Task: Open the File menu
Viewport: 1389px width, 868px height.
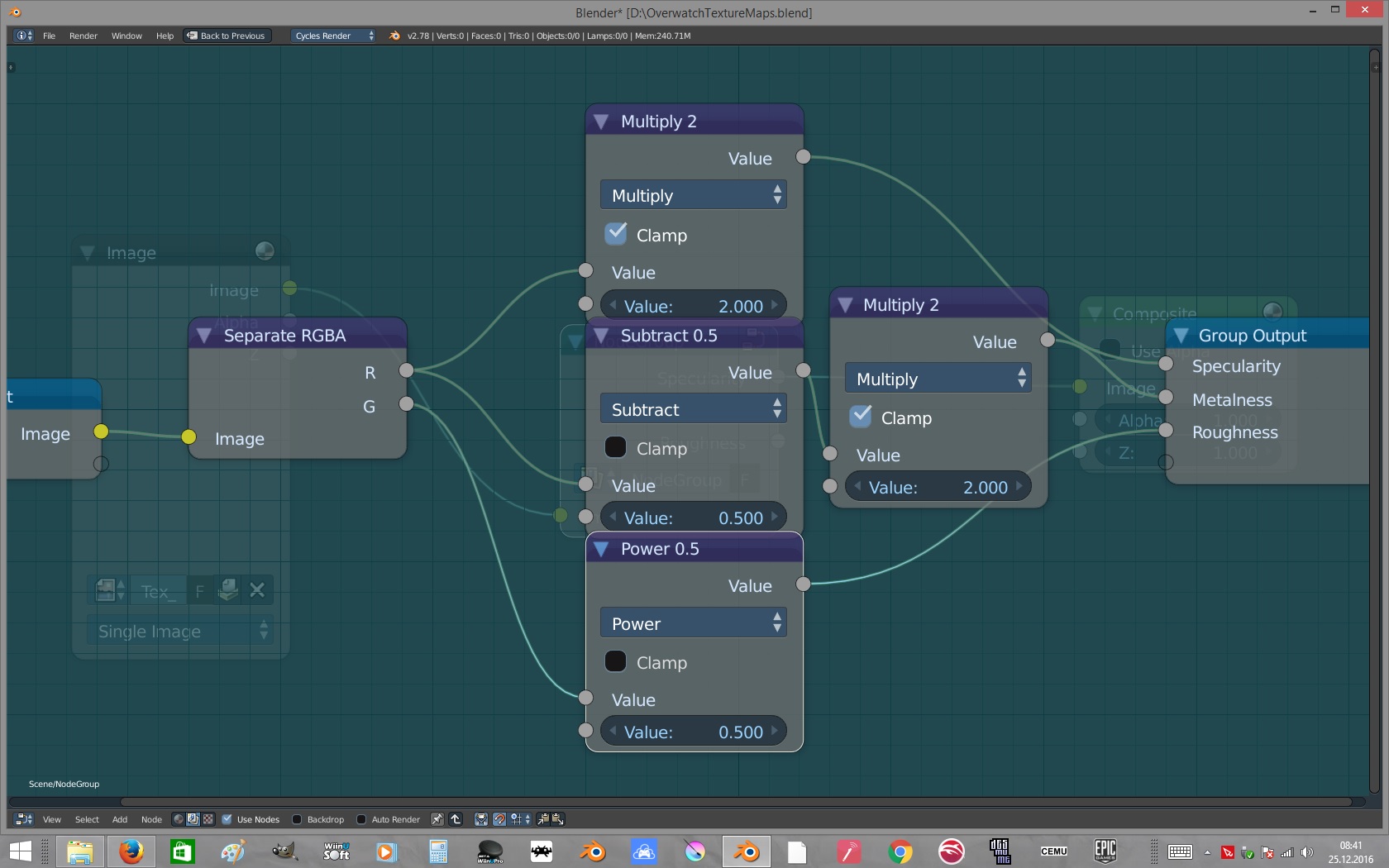Action: tap(49, 36)
